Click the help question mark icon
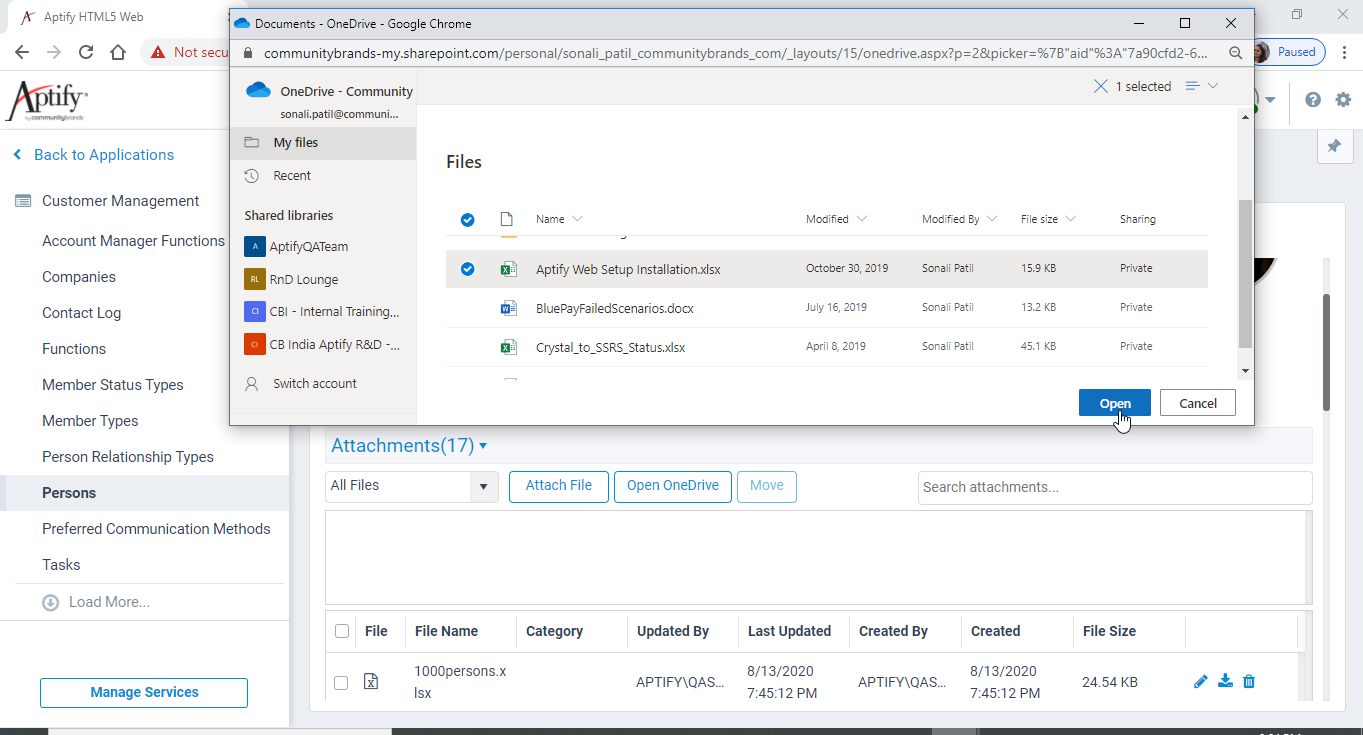Screen dimensions: 1363x735 1313,100
